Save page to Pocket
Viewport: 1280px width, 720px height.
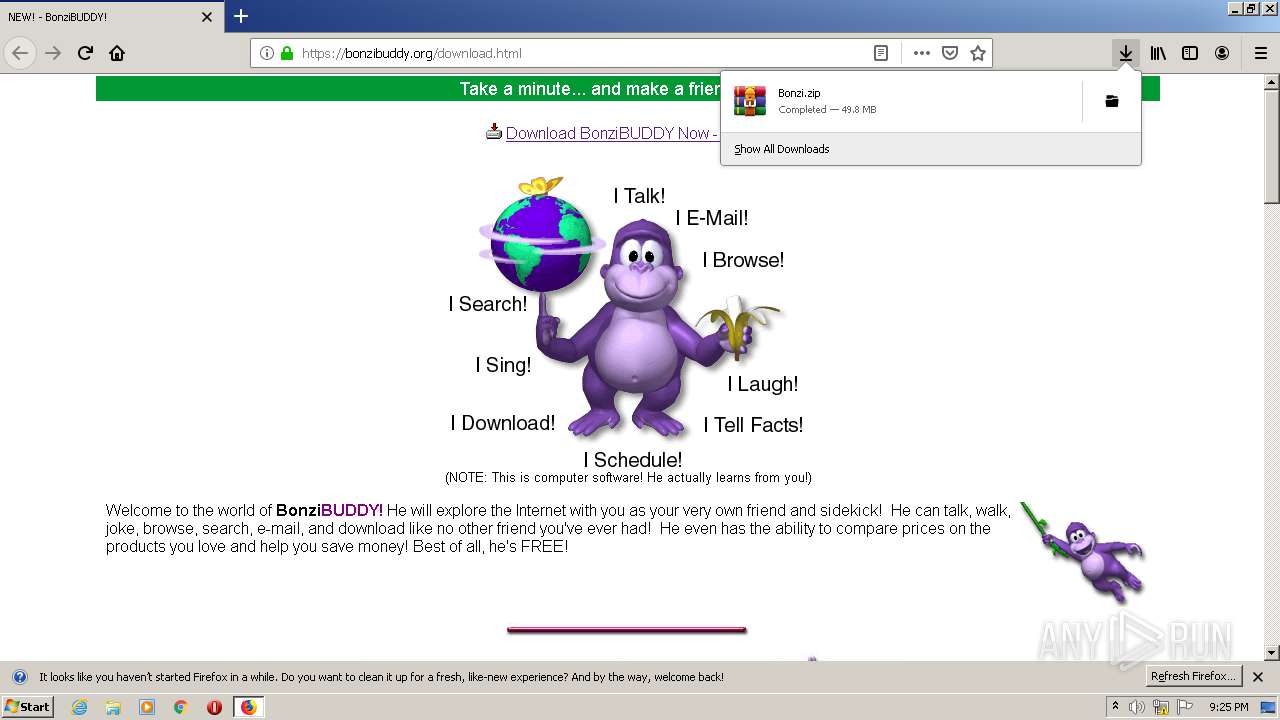click(950, 53)
